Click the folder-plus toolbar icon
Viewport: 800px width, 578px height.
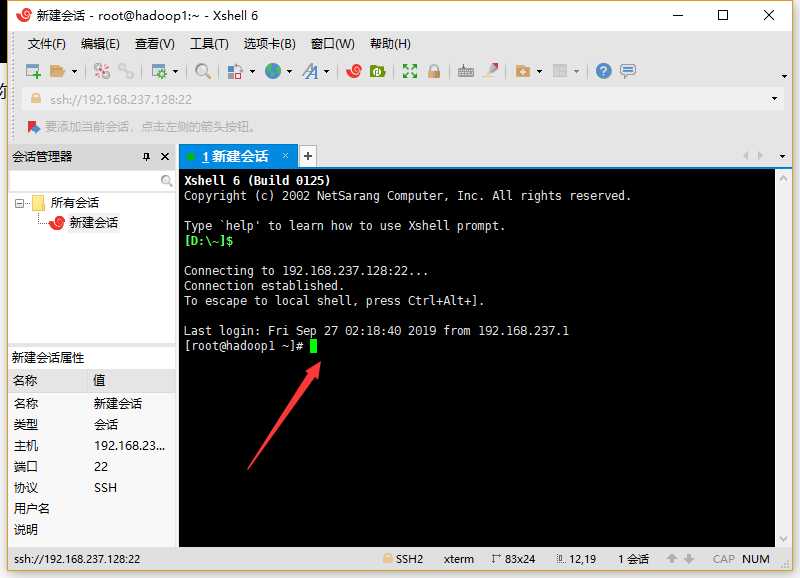(x=523, y=71)
